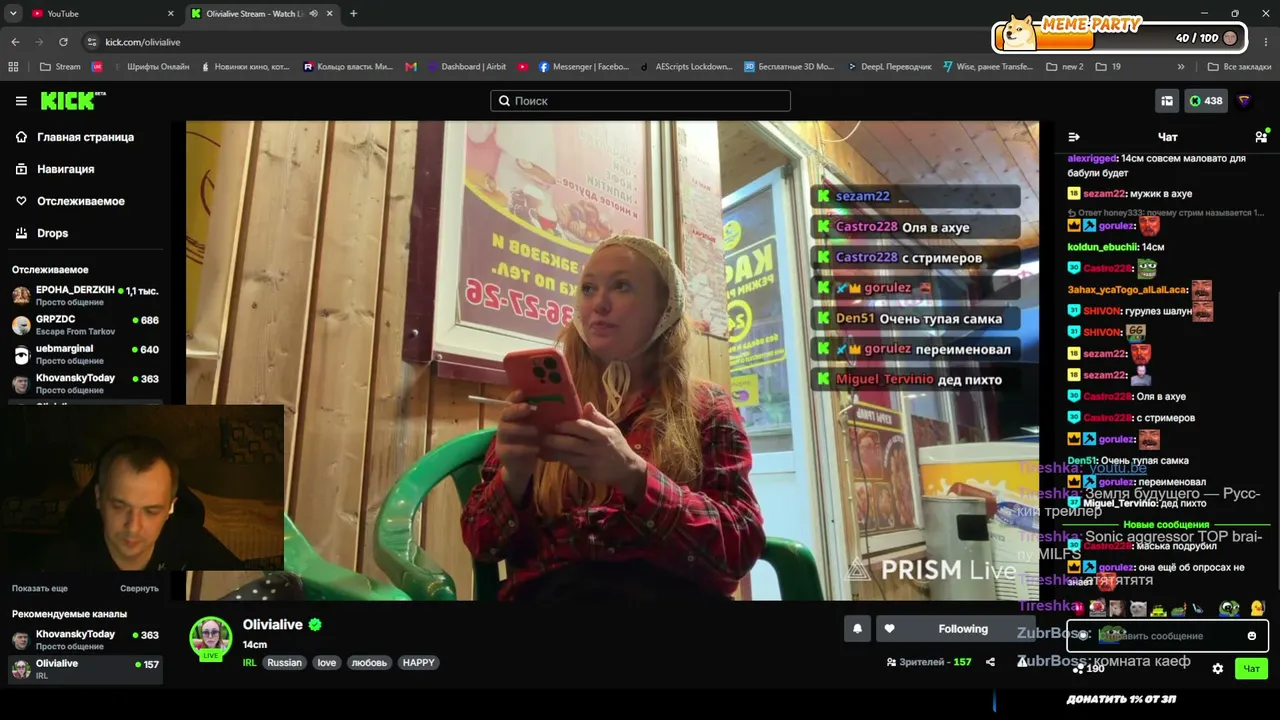The image size is (1280, 720).
Task: Mute the Olivialive tab audio icon
Action: [x=313, y=14]
